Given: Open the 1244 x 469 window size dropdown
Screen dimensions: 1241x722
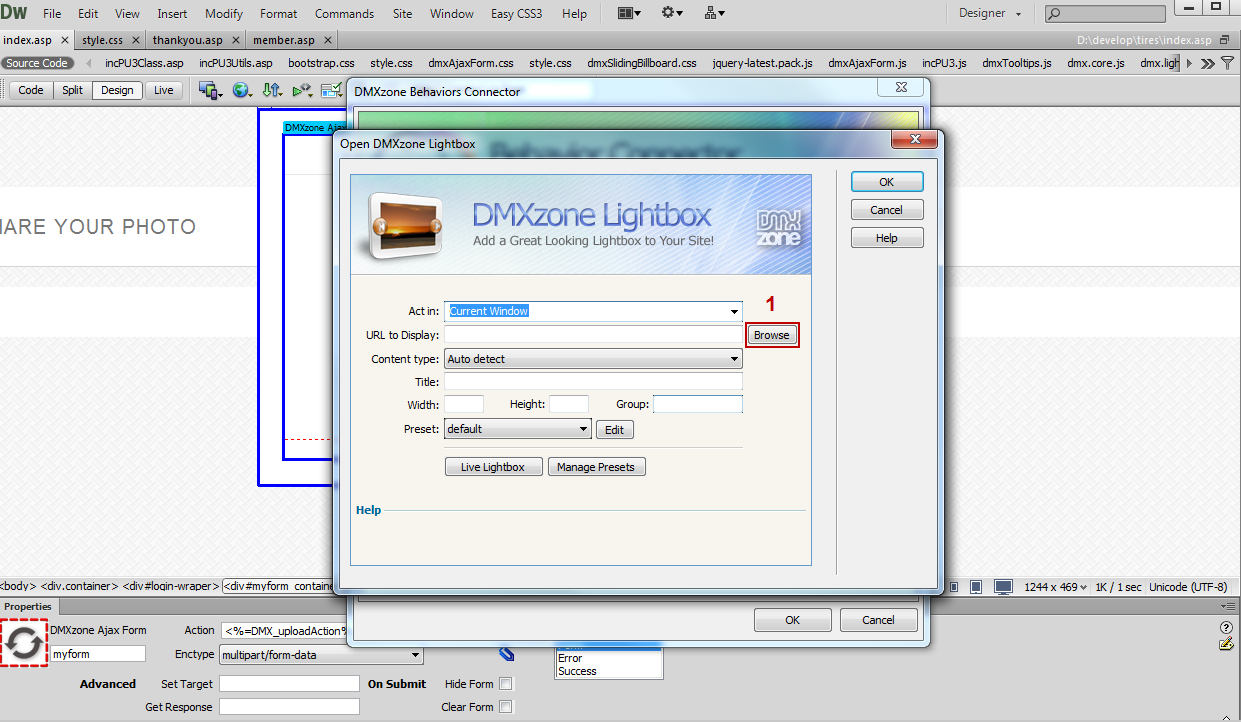Looking at the screenshot, I should pos(1053,587).
